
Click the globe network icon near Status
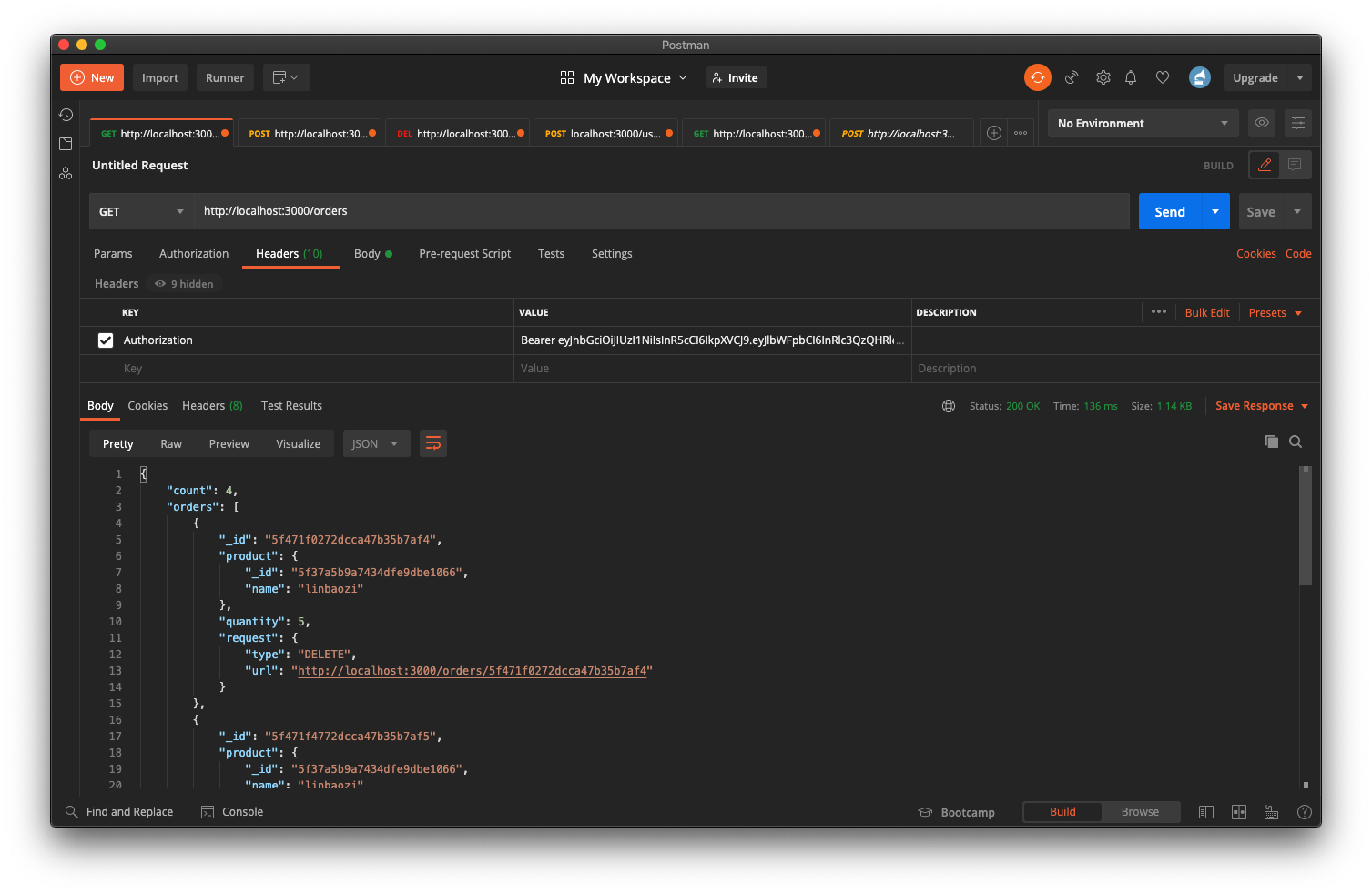(x=949, y=406)
